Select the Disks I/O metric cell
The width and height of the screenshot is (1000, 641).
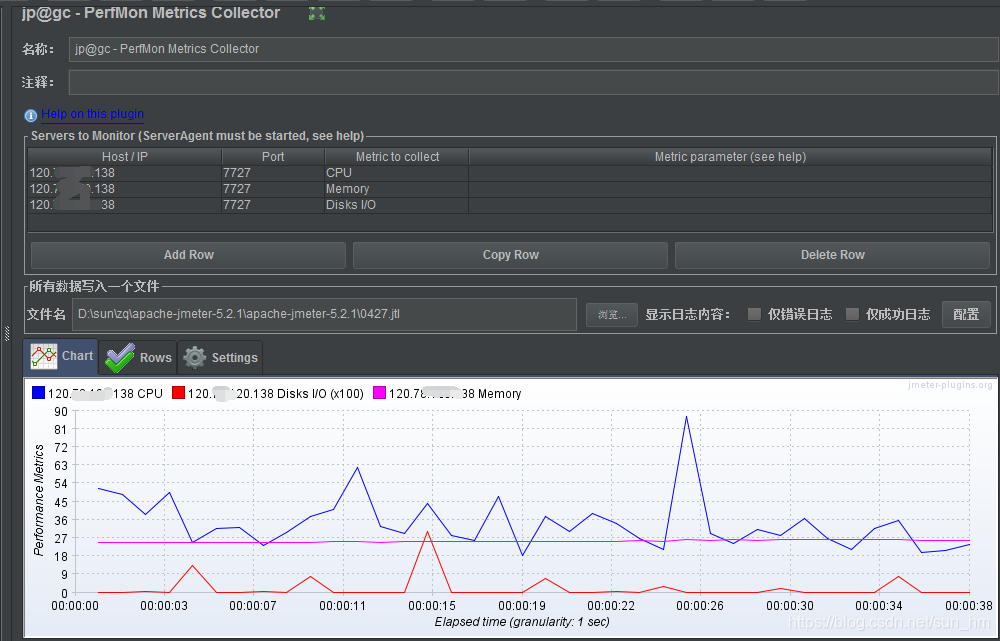tap(397, 205)
